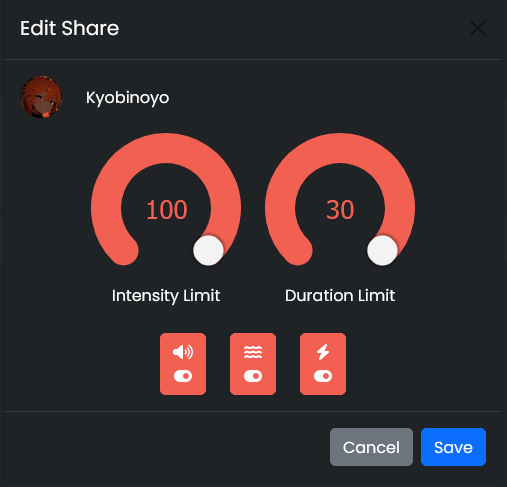Toggle the shock permission switch
Viewport: 507px width, 487px height.
tap(323, 376)
